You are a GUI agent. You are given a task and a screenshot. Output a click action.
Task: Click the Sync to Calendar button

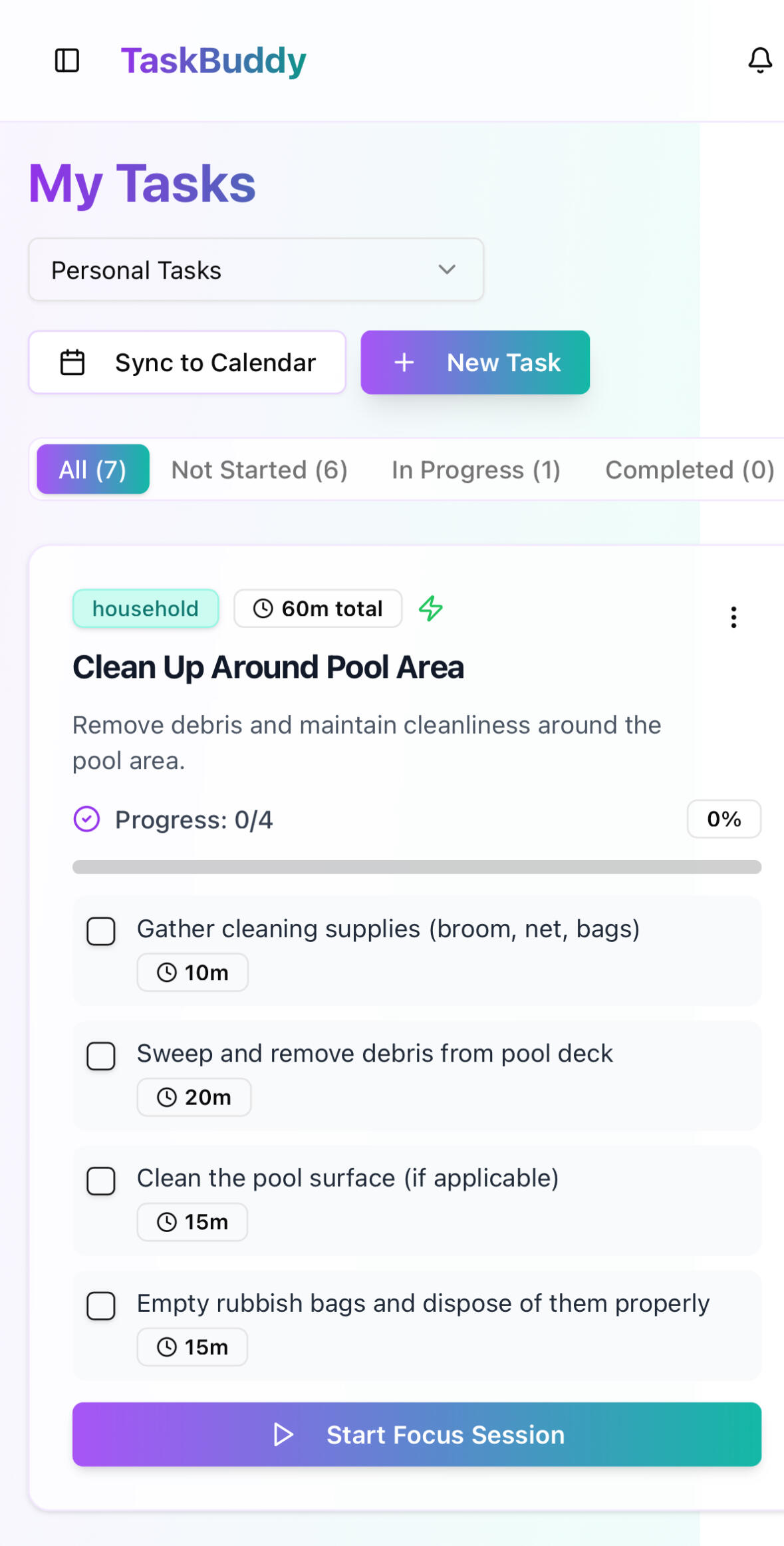coord(187,363)
